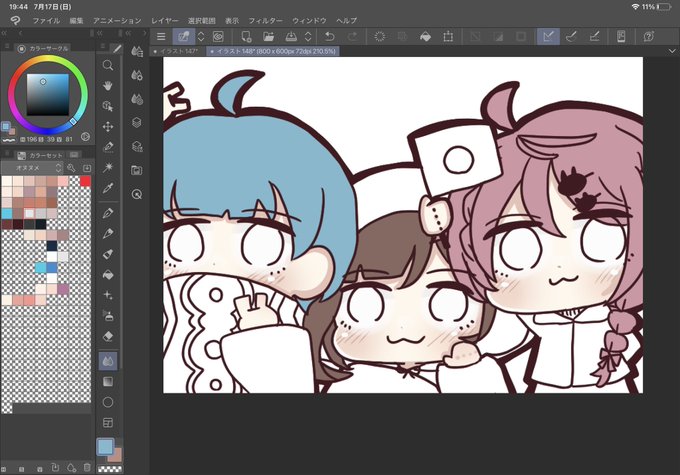Open the smartphone companion mode icon

point(621,36)
